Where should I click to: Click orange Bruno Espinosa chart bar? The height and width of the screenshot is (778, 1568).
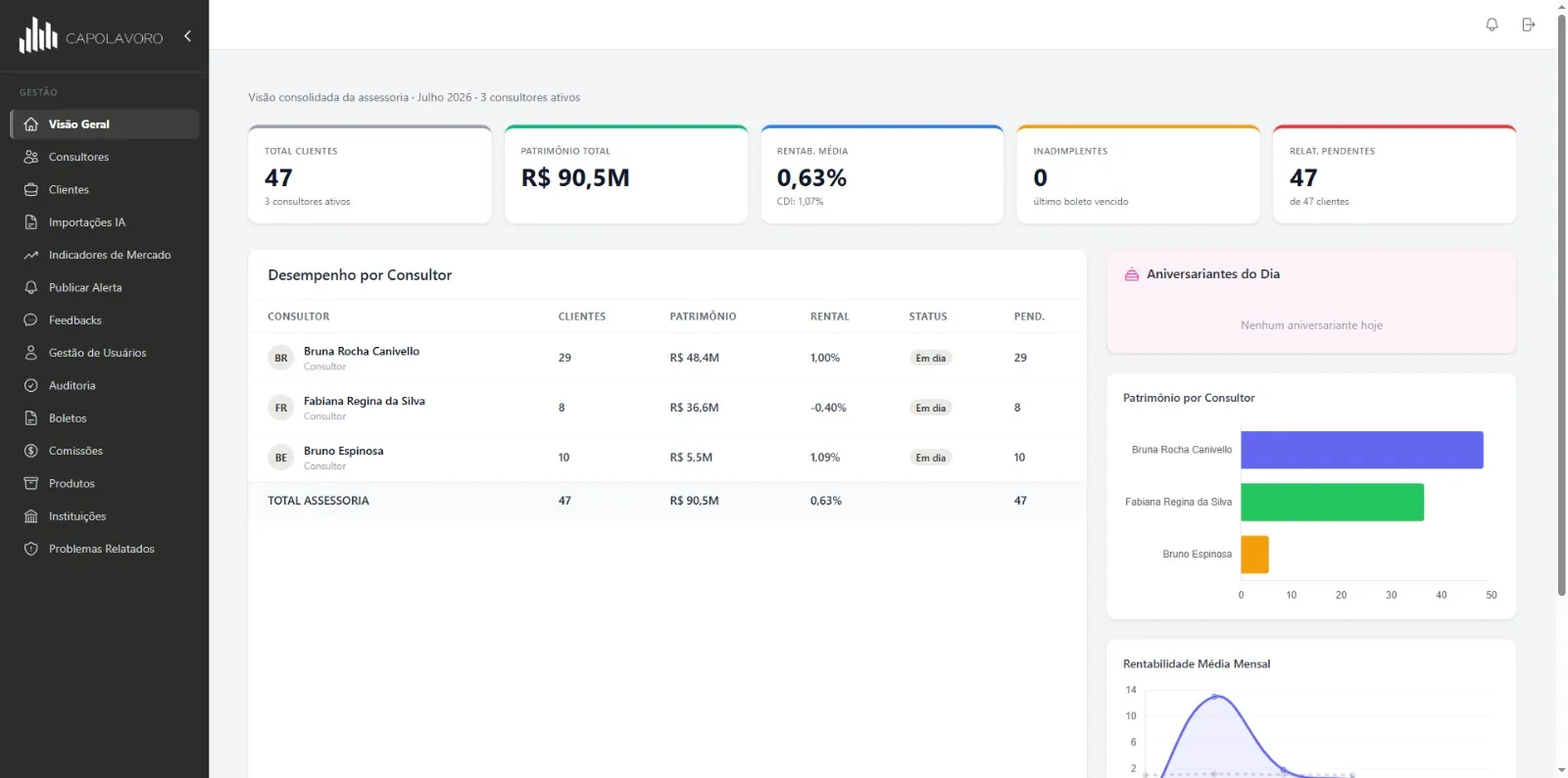[1255, 555]
